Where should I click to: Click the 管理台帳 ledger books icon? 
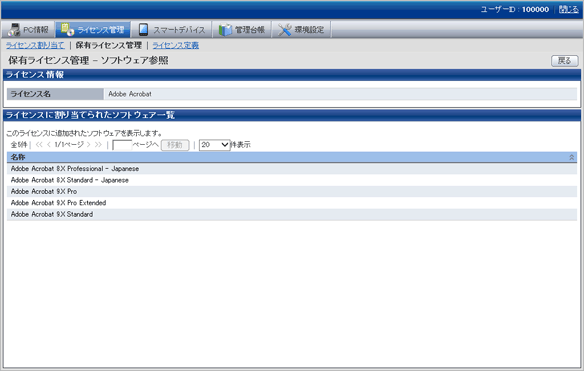point(225,30)
